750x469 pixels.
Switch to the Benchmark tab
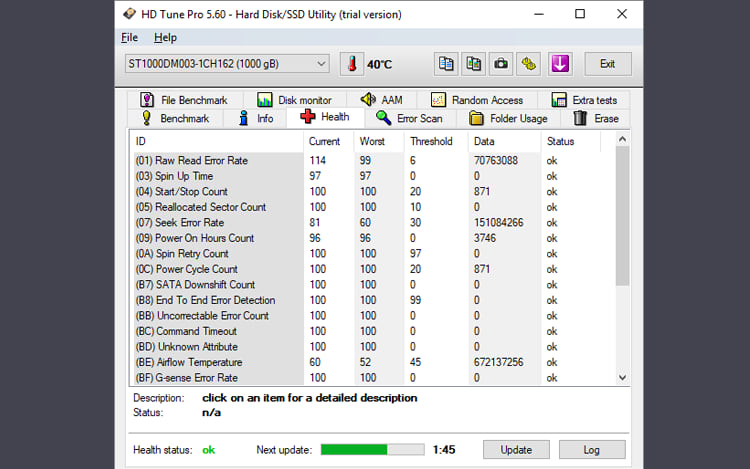pyautogui.click(x=176, y=118)
